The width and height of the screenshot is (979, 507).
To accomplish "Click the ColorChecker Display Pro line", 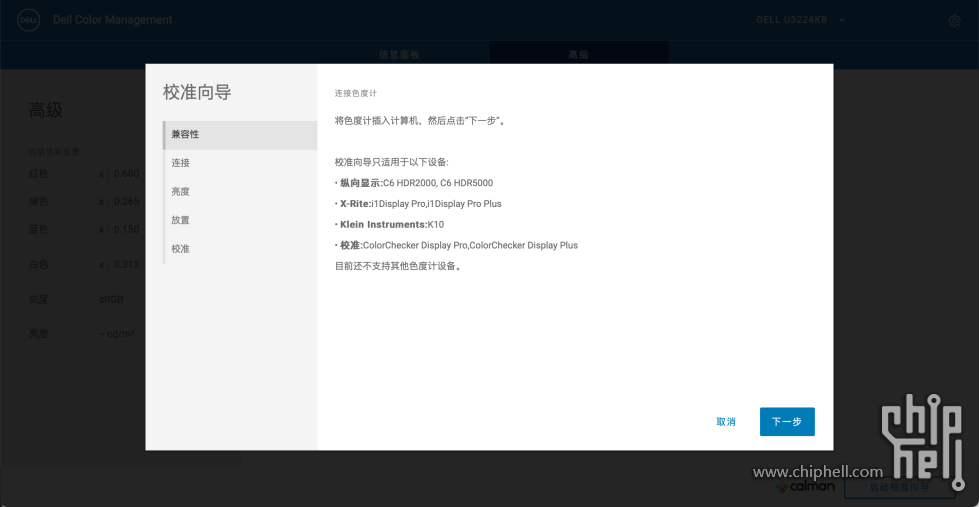I will pyautogui.click(x=456, y=245).
